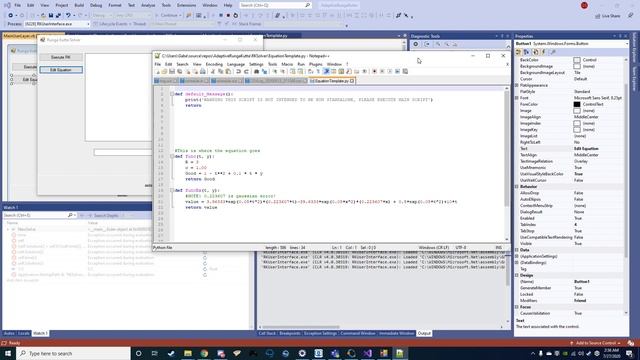Screen dimensions: 640x360
Task: Click the New file icon in Notepad++ toolbar
Action: click(158, 71)
